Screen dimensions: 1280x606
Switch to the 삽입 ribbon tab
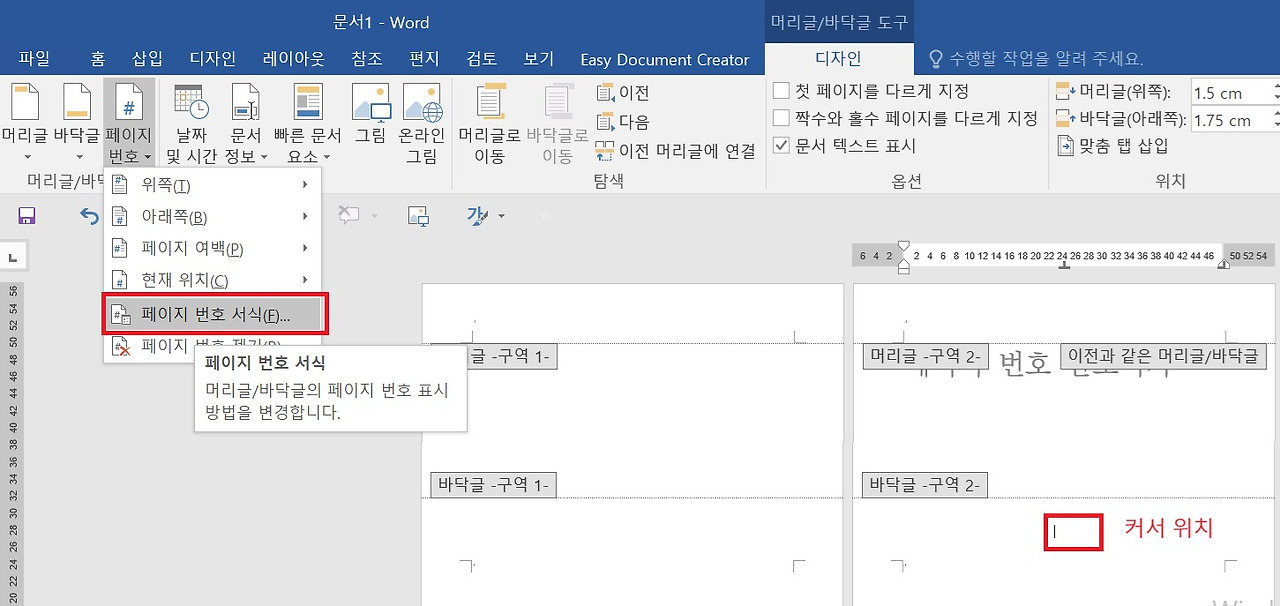tap(147, 58)
